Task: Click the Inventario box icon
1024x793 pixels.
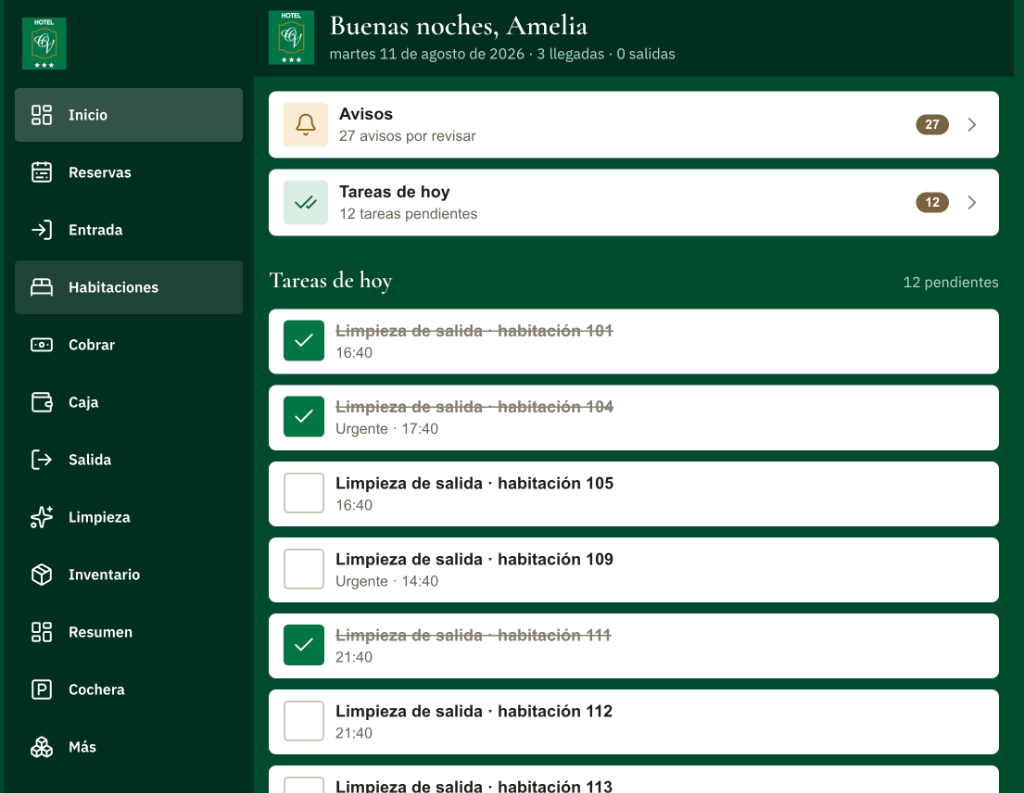Action: [41, 575]
